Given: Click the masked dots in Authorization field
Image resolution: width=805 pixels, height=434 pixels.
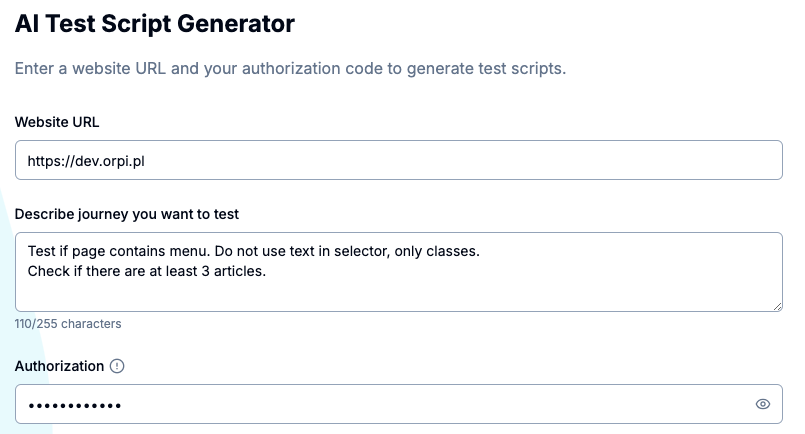Looking at the screenshot, I should point(75,406).
